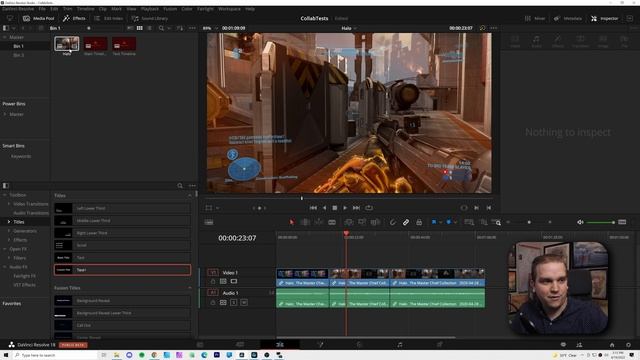Expand the Video Transitions tree item
The height and width of the screenshot is (360, 640).
coord(9,204)
